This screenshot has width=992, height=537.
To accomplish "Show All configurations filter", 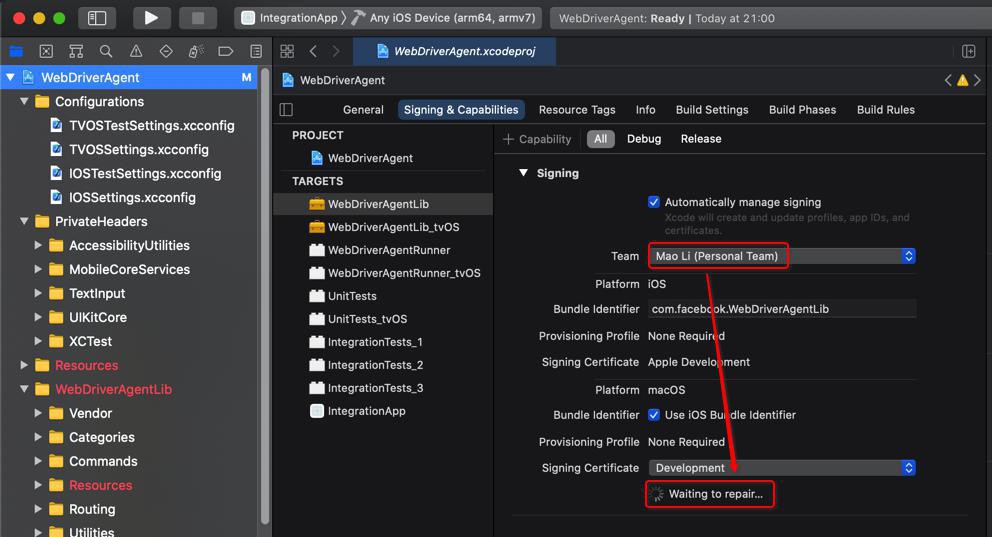I will 600,139.
